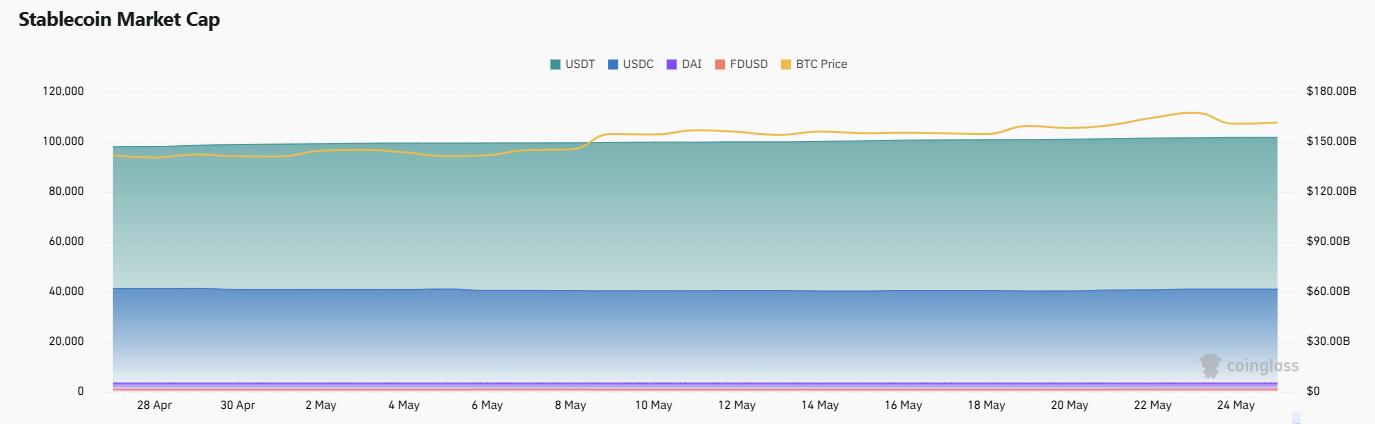Click the 24 May date label
The width and height of the screenshot is (1375, 424).
(x=1236, y=405)
